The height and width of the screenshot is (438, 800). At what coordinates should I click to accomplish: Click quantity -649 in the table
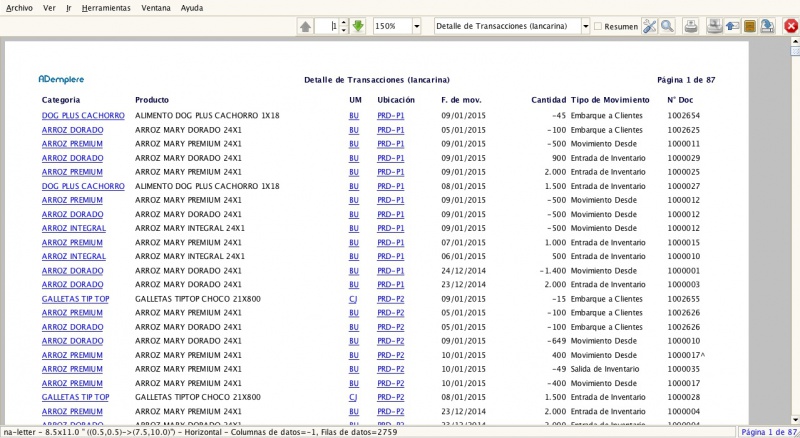(557, 341)
